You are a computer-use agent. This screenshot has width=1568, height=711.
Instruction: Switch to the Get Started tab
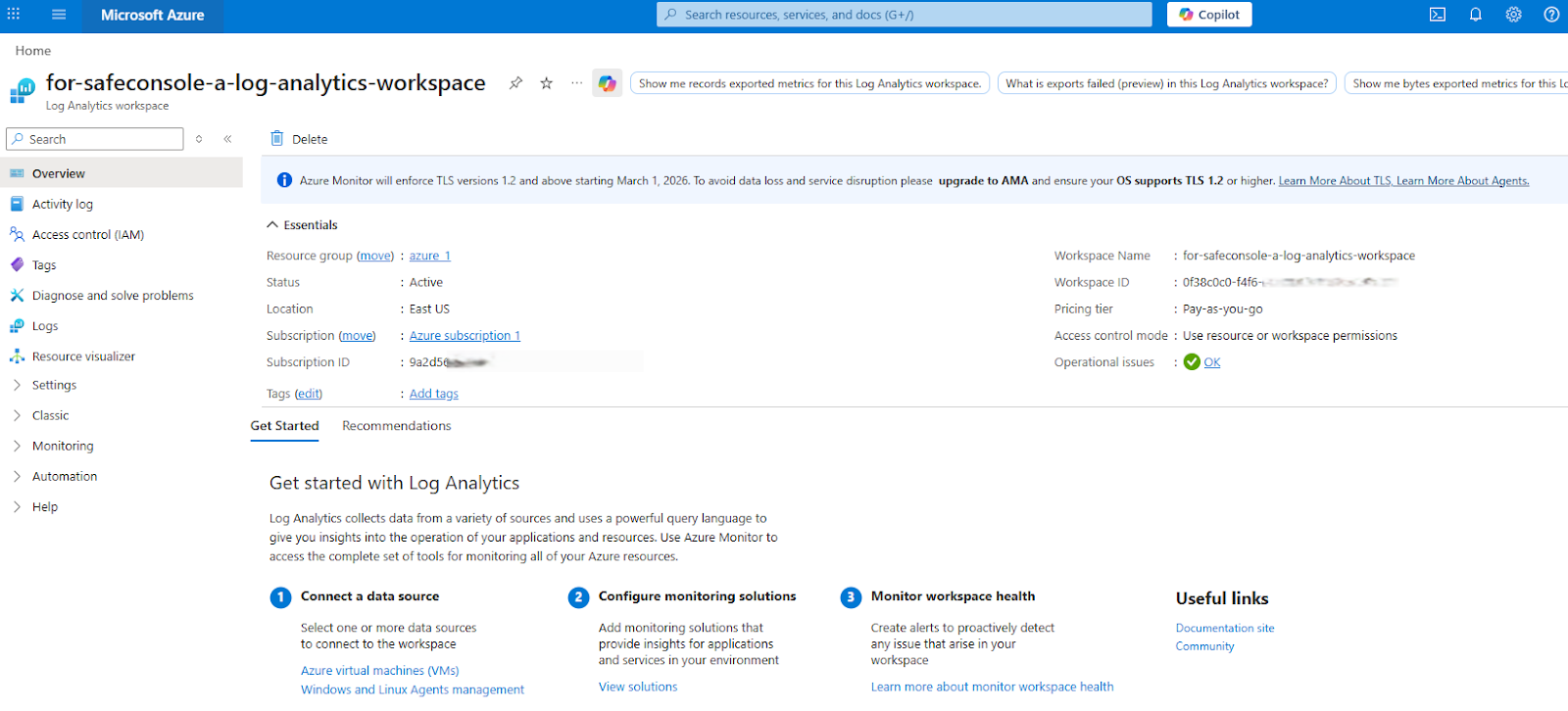pos(284,426)
